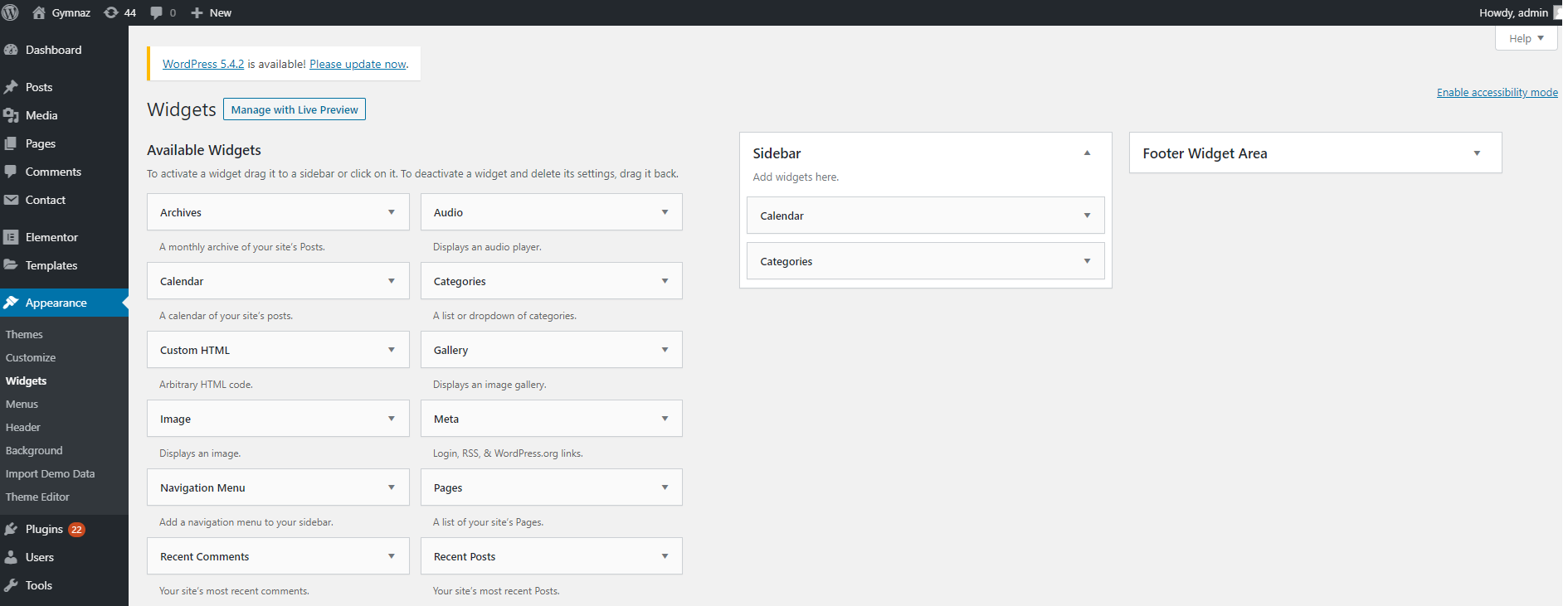This screenshot has height=606, width=1568.
Task: Open the Templates menu label
Action: point(51,265)
